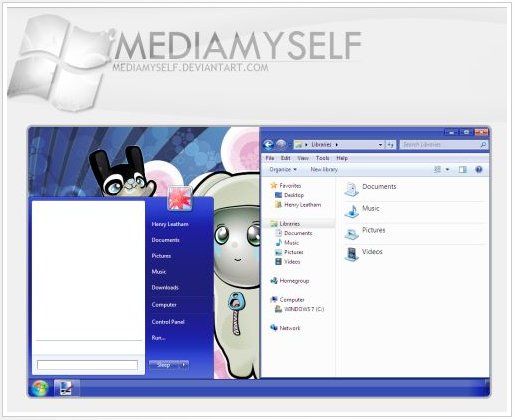The height and width of the screenshot is (420, 516).
Task: Open the view options dropdown arrow
Action: point(447,170)
